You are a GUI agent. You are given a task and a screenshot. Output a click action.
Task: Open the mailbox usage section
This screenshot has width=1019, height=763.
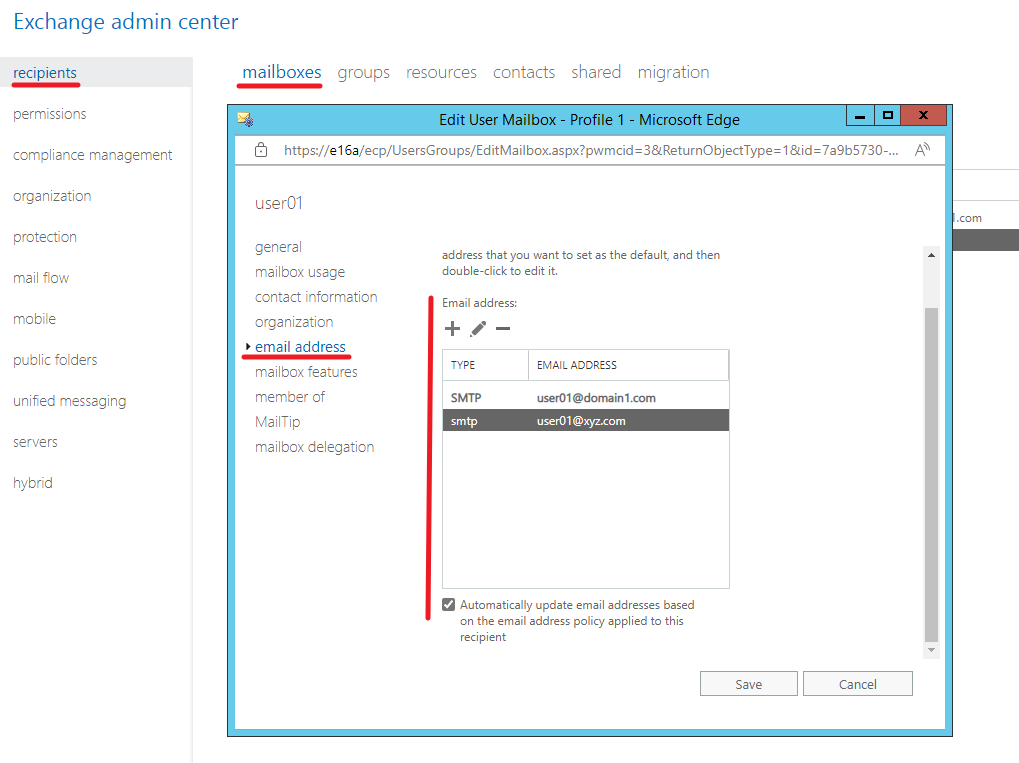[x=300, y=272]
